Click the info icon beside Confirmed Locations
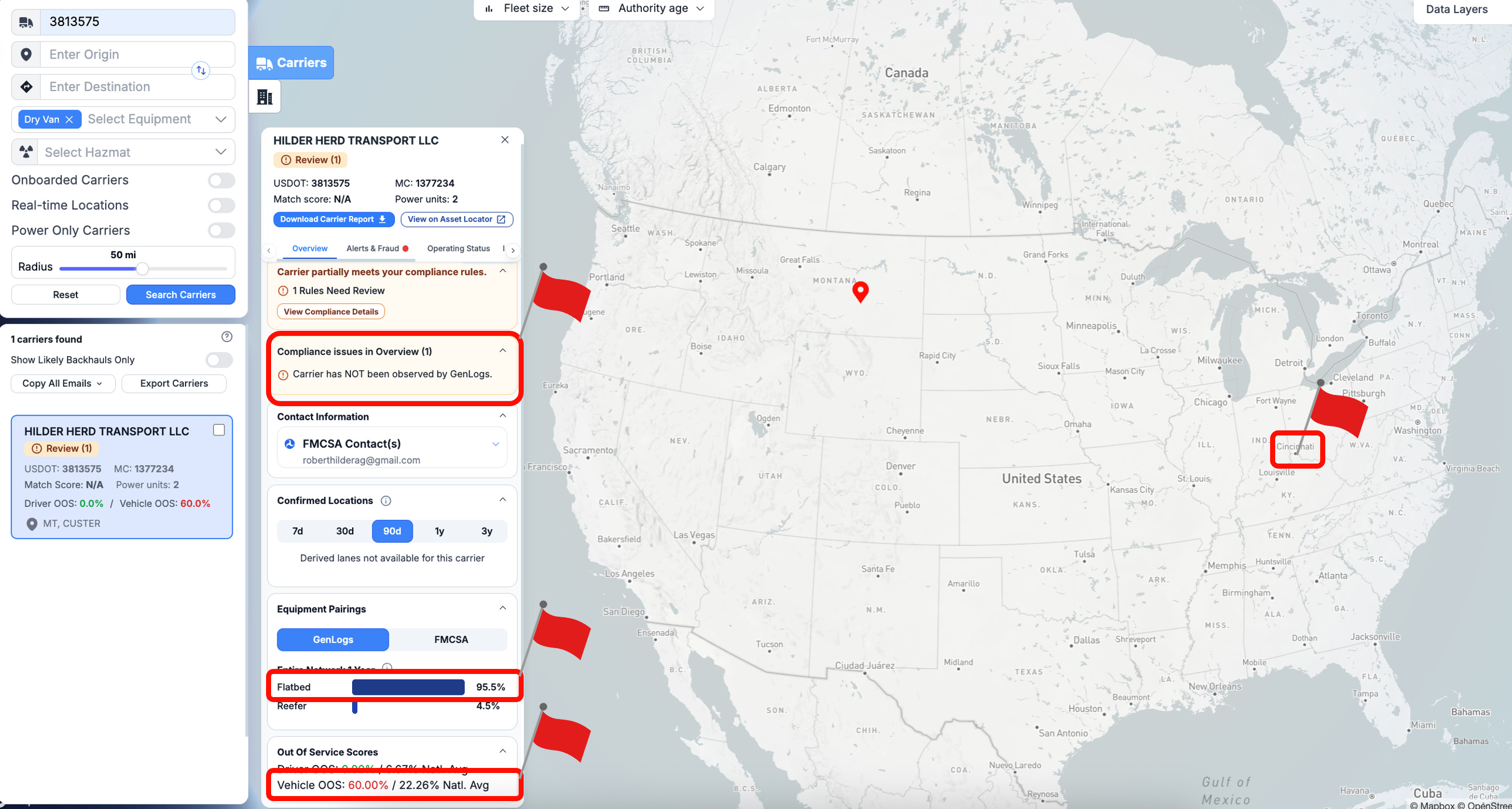Viewport: 1512px width, 809px height. coord(386,501)
